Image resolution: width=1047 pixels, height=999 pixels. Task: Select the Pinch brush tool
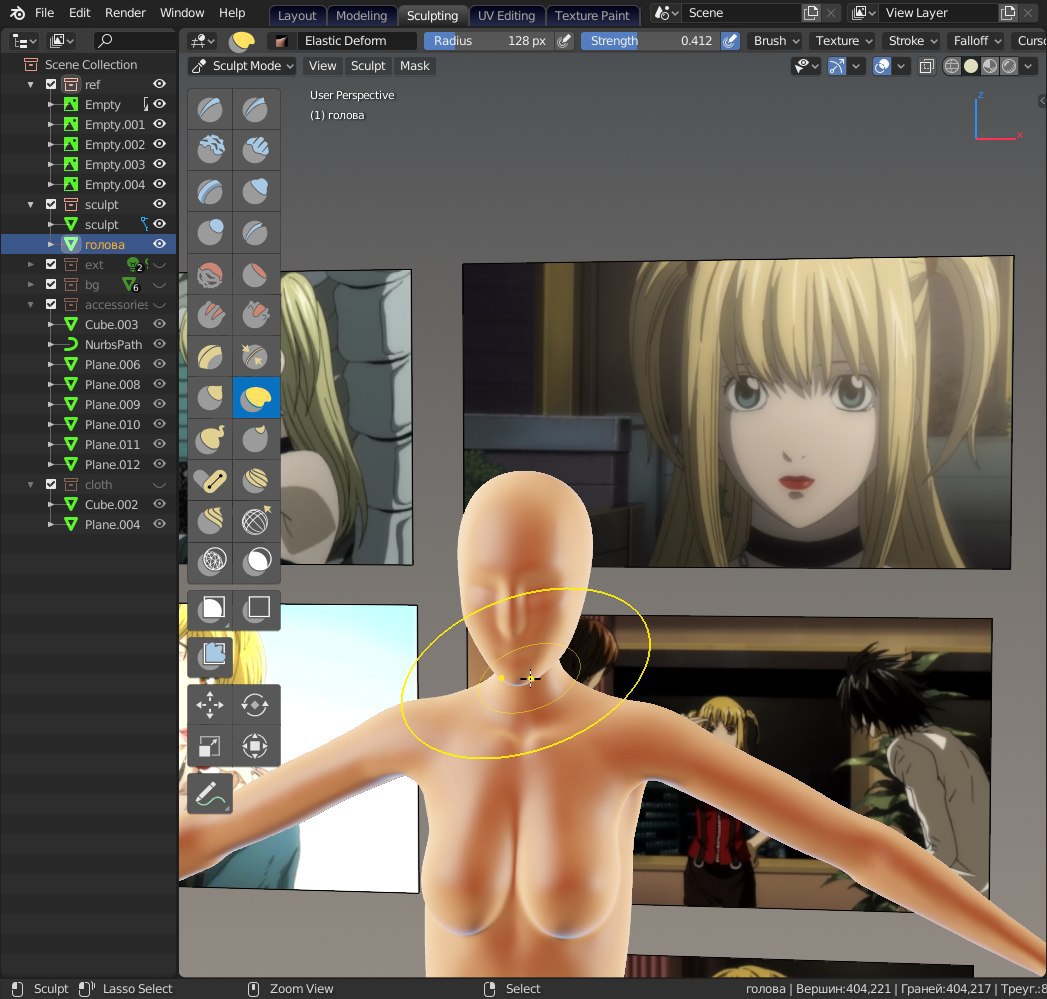point(255,357)
